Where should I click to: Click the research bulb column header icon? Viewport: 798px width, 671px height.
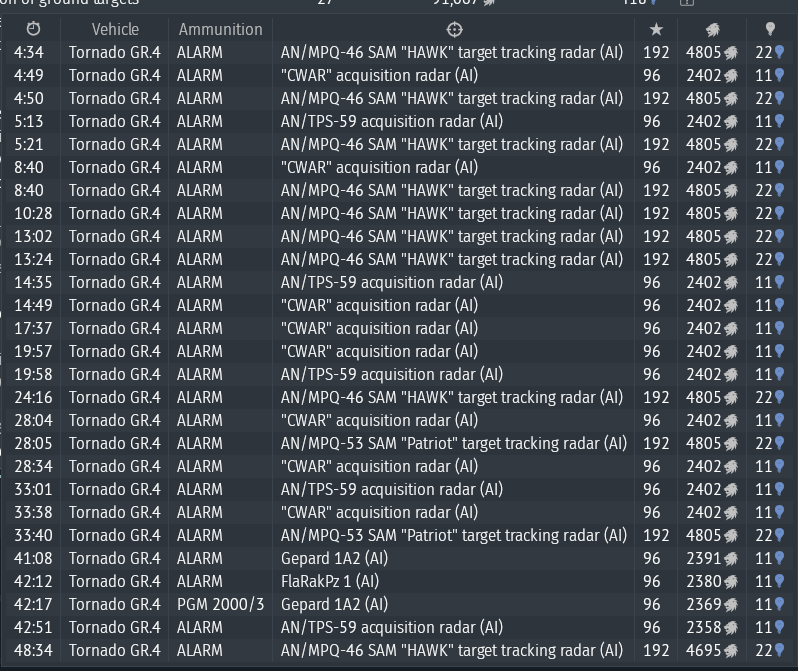point(770,29)
